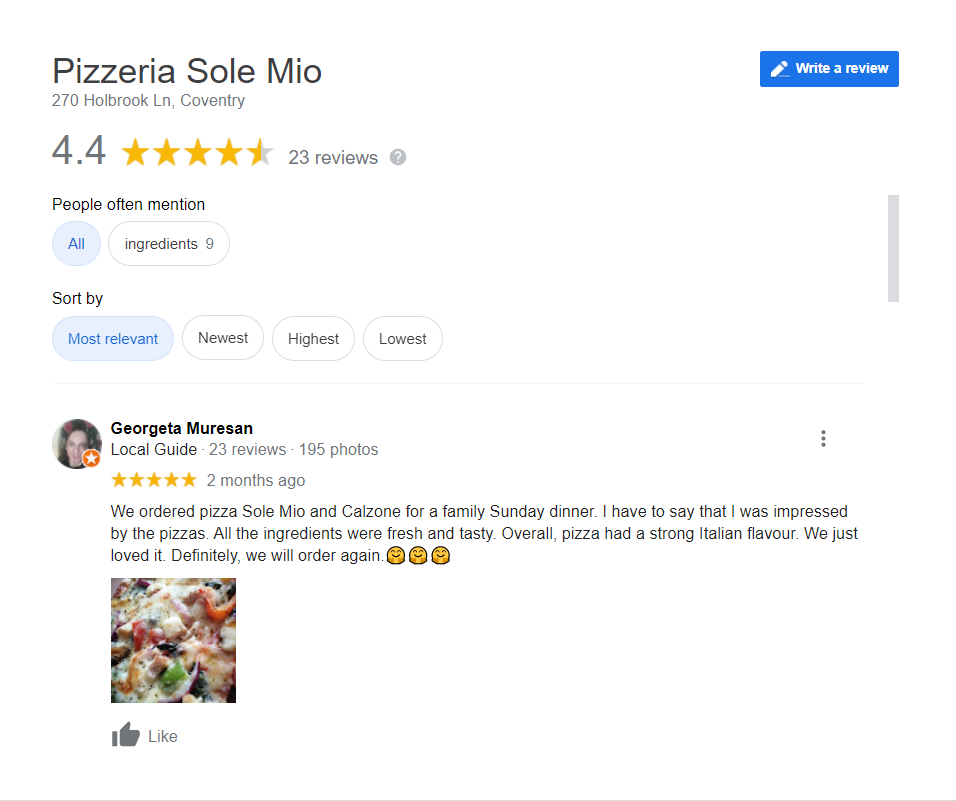Click the Like text label under the review
The width and height of the screenshot is (956, 801).
(163, 736)
